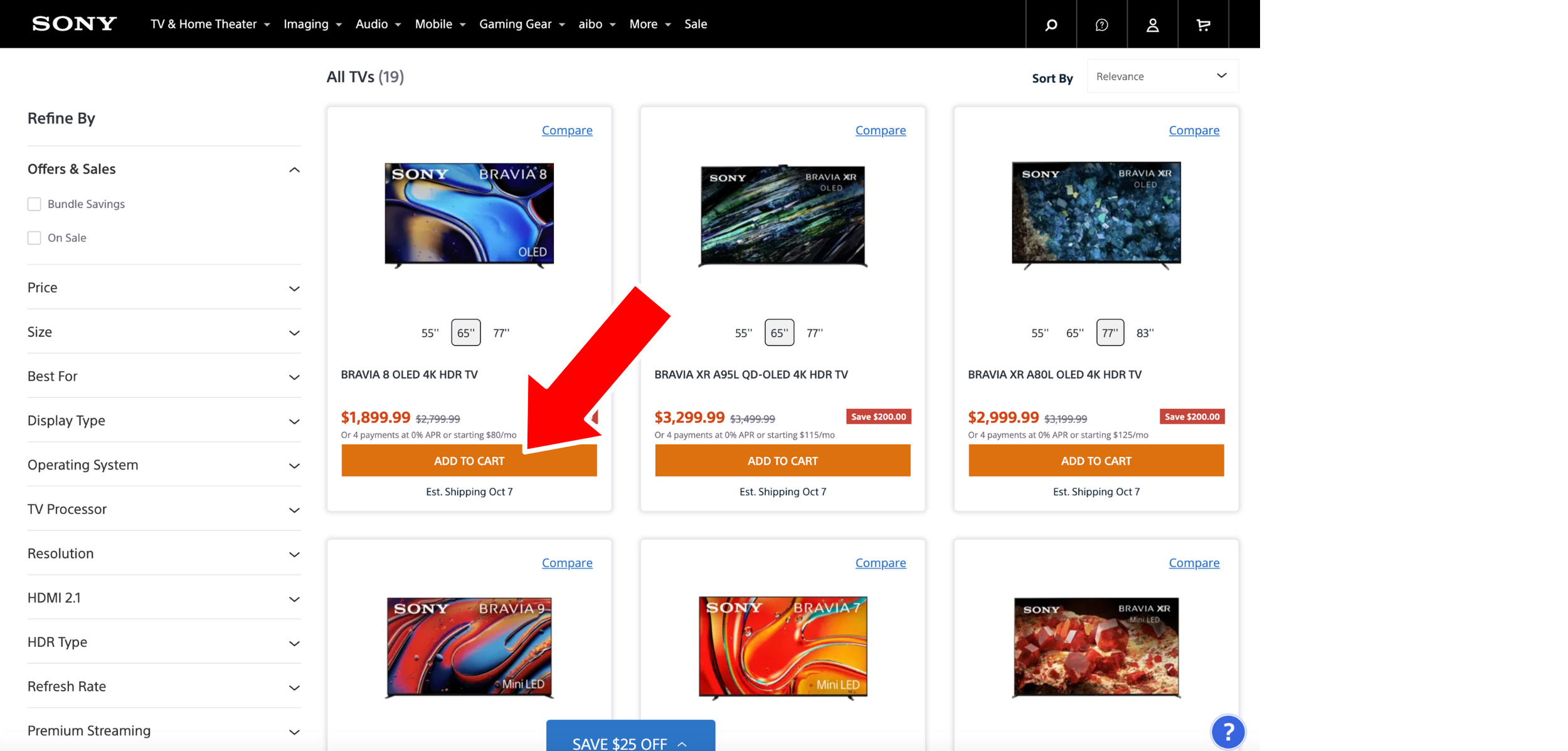Open the Audio menu
Screen dimensions: 1568x751
tap(378, 24)
